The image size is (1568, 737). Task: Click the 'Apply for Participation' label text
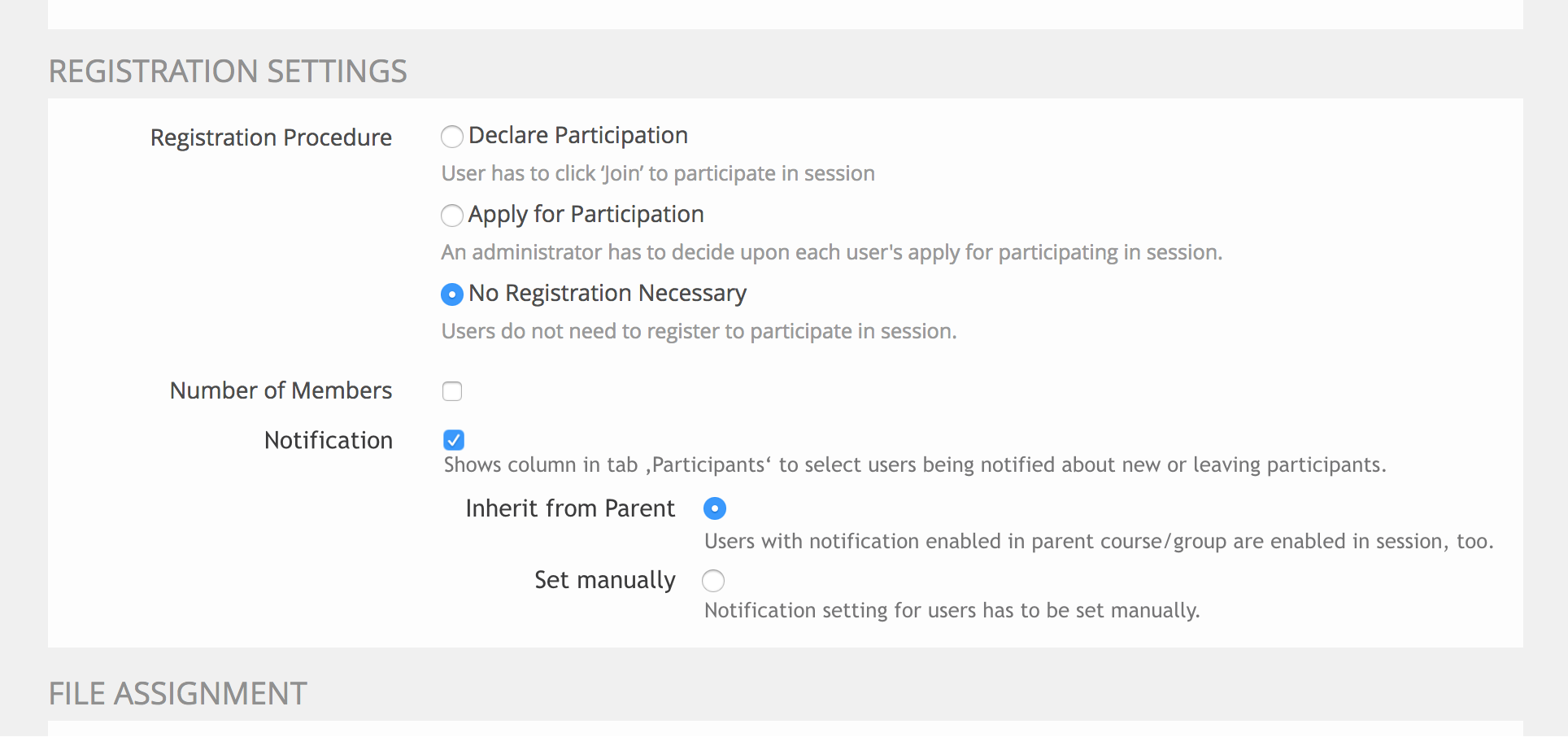pyautogui.click(x=586, y=215)
